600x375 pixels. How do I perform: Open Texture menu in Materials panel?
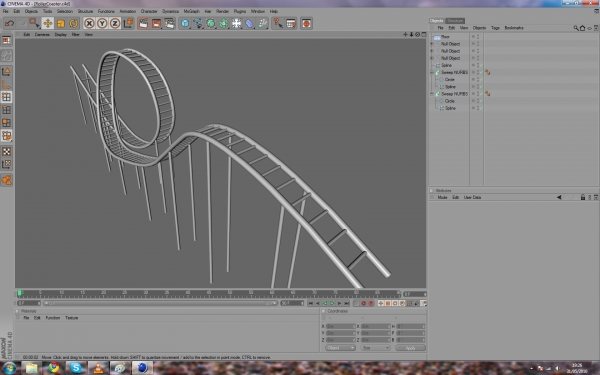(x=72, y=318)
